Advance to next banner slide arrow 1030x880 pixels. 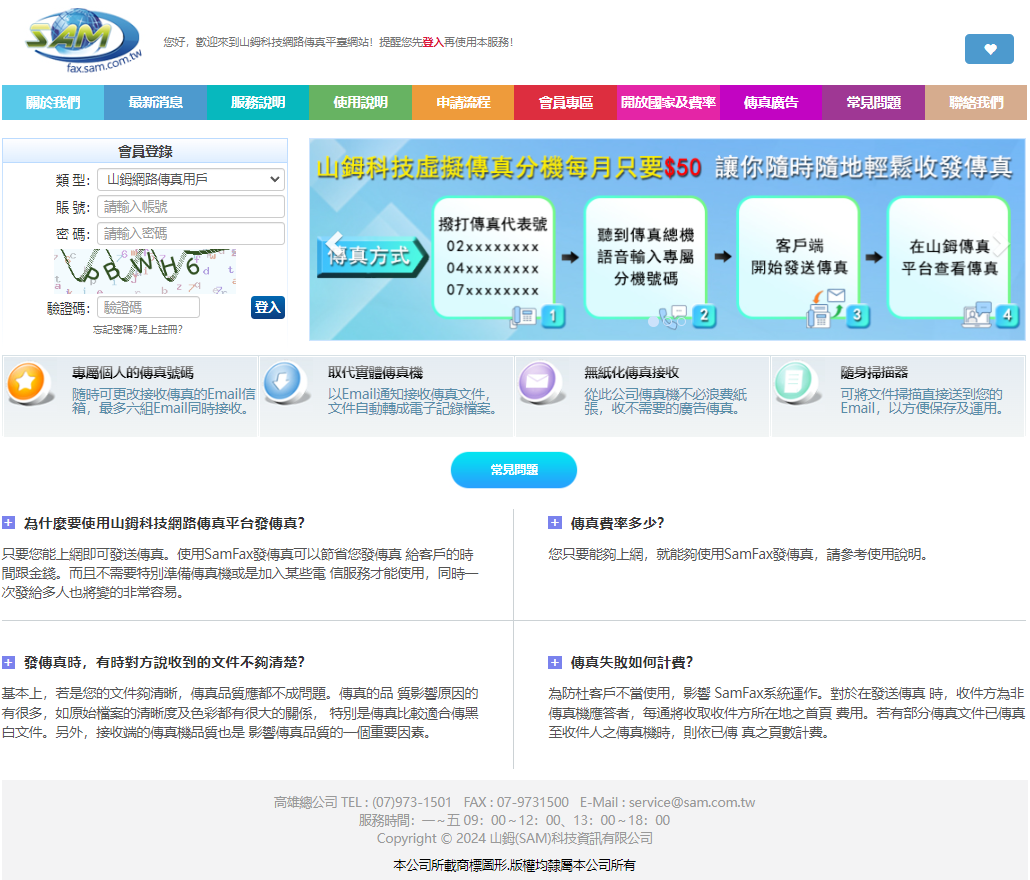click(1000, 244)
